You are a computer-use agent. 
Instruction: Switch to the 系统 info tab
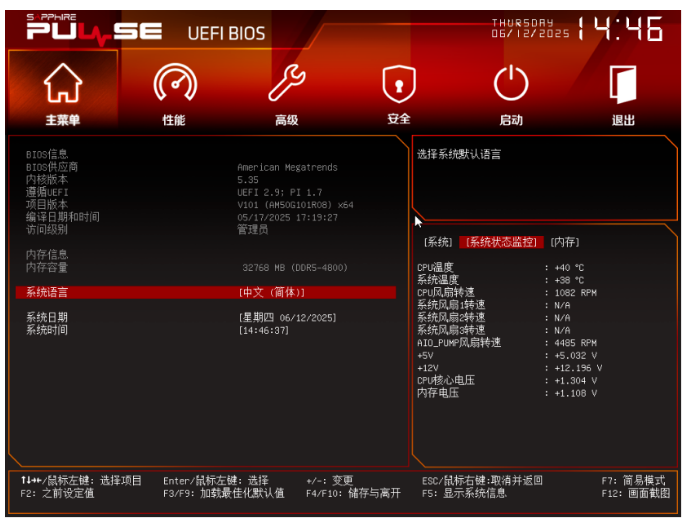(438, 242)
